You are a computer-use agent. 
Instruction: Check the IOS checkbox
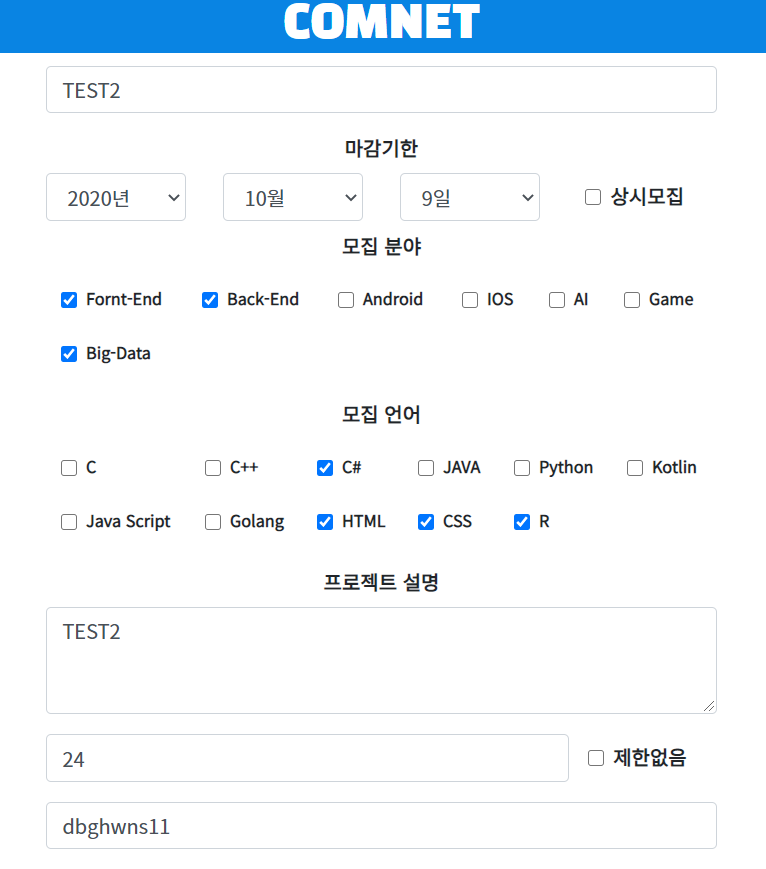tap(470, 300)
